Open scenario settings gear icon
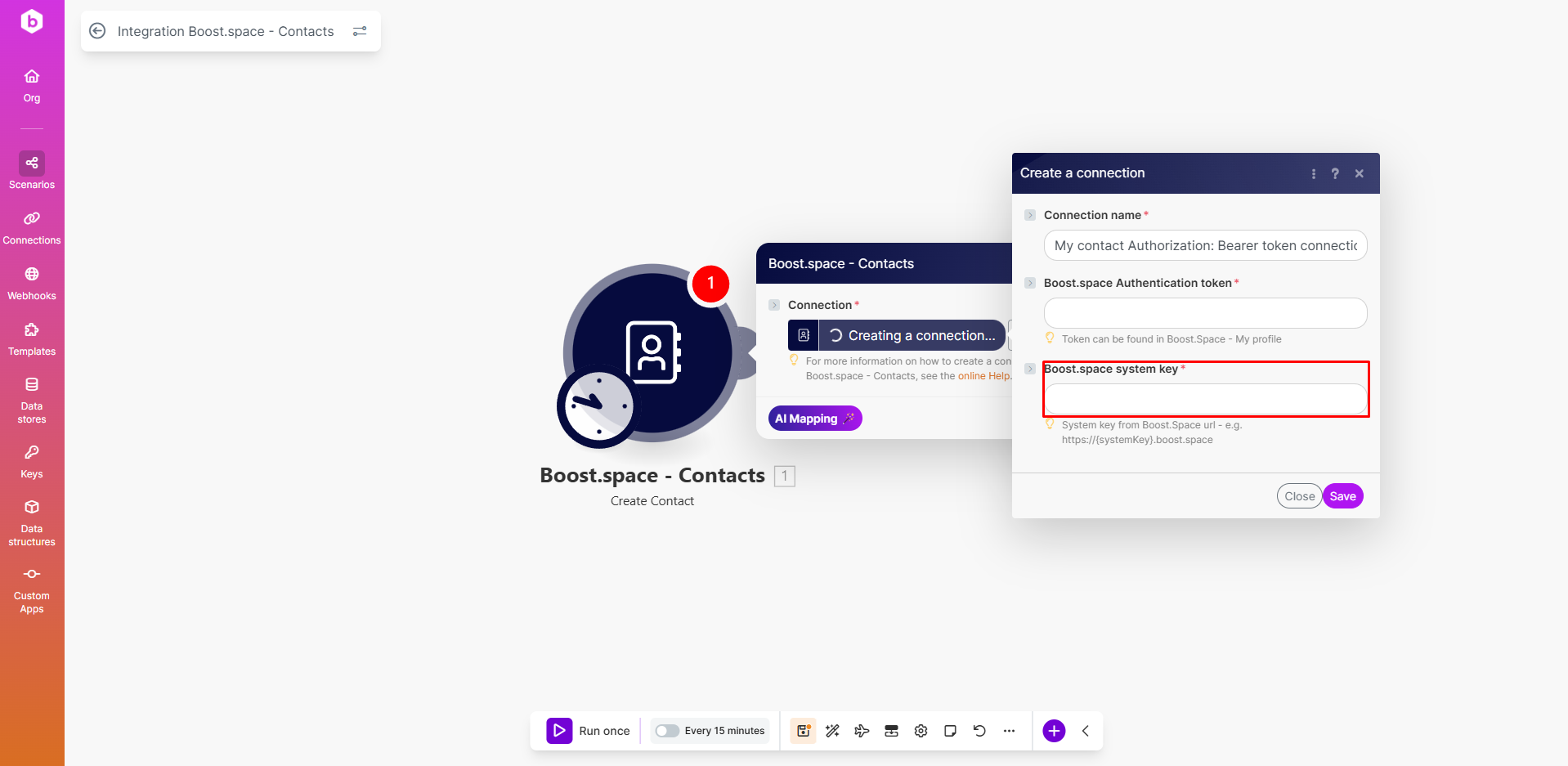Screen dimensions: 1568x766 tap(921, 731)
